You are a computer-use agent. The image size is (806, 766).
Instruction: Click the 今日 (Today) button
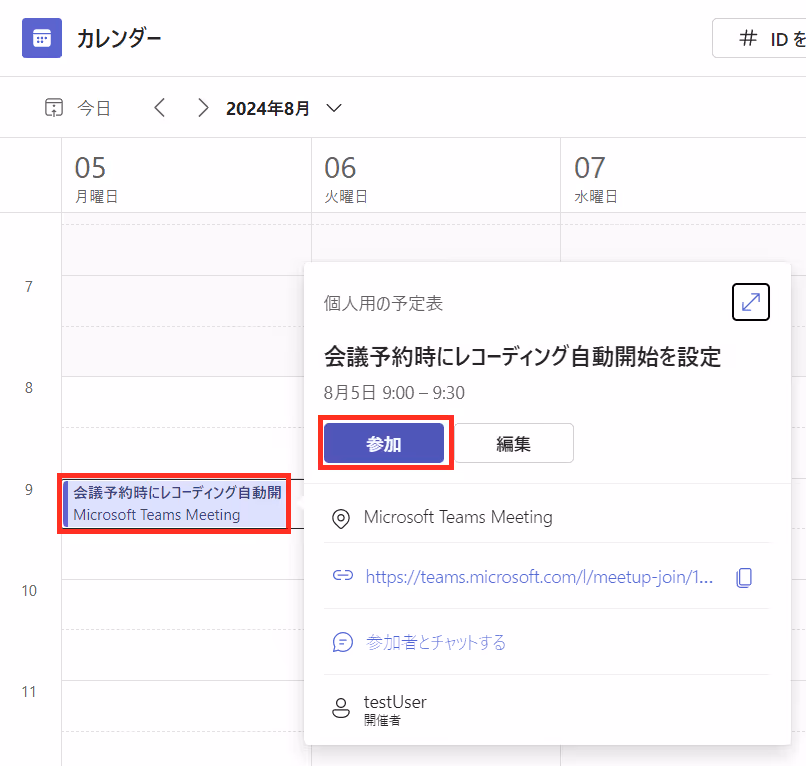tap(78, 108)
